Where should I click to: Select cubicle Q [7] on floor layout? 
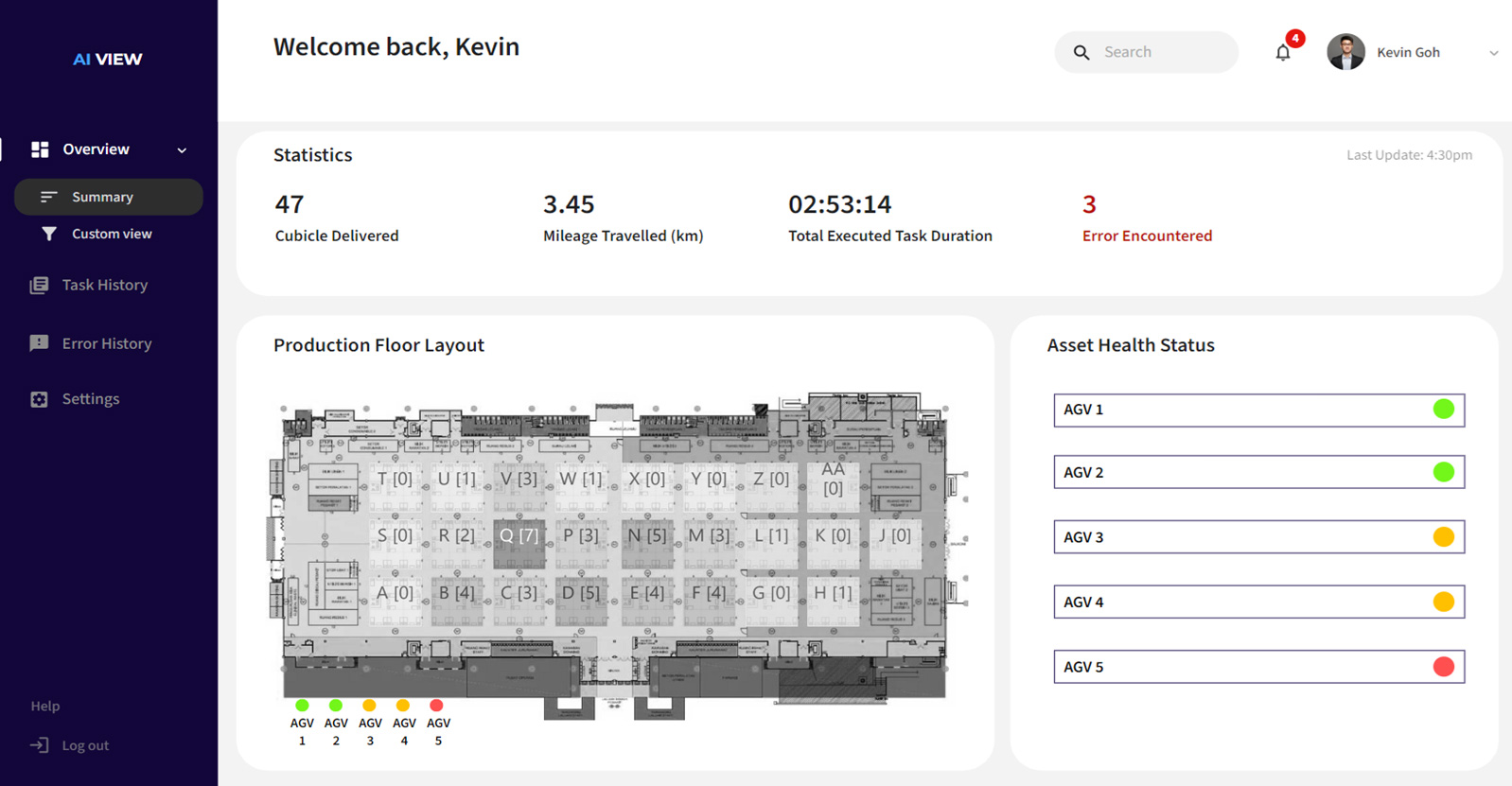tap(519, 536)
